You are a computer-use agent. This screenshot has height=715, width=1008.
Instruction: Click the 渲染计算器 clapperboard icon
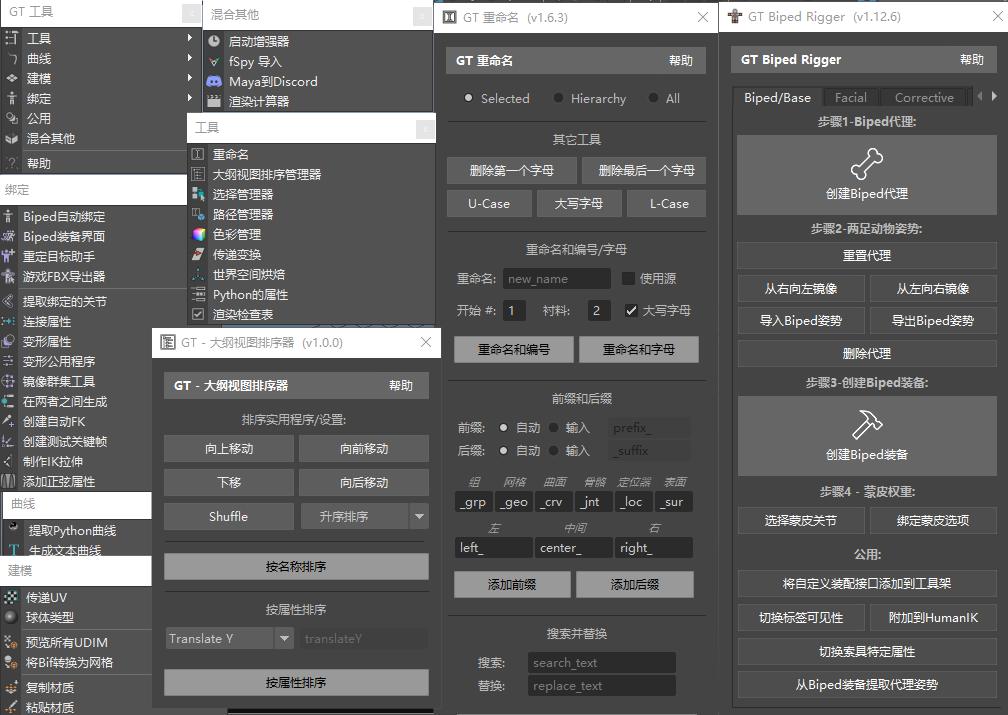click(x=214, y=102)
